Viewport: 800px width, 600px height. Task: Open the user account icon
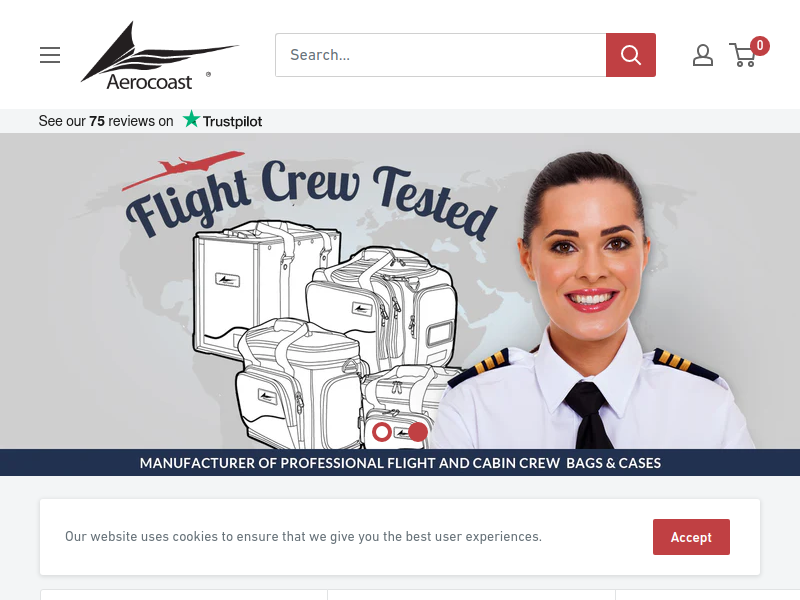[703, 55]
